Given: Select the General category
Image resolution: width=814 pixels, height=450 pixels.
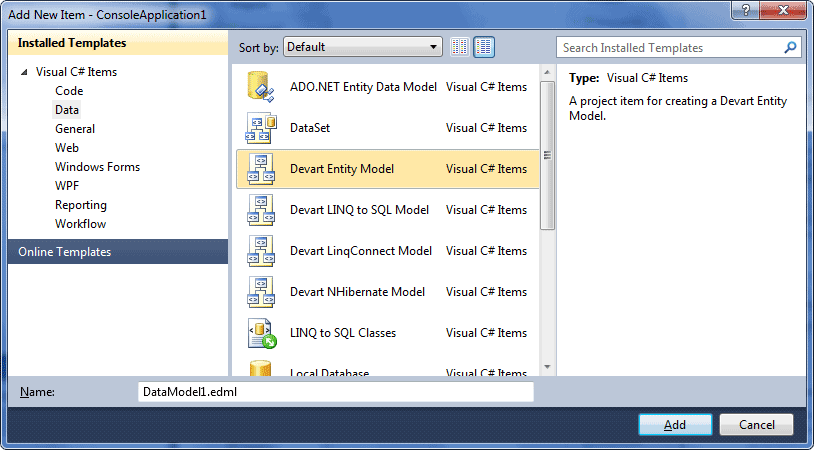Looking at the screenshot, I should [75, 129].
